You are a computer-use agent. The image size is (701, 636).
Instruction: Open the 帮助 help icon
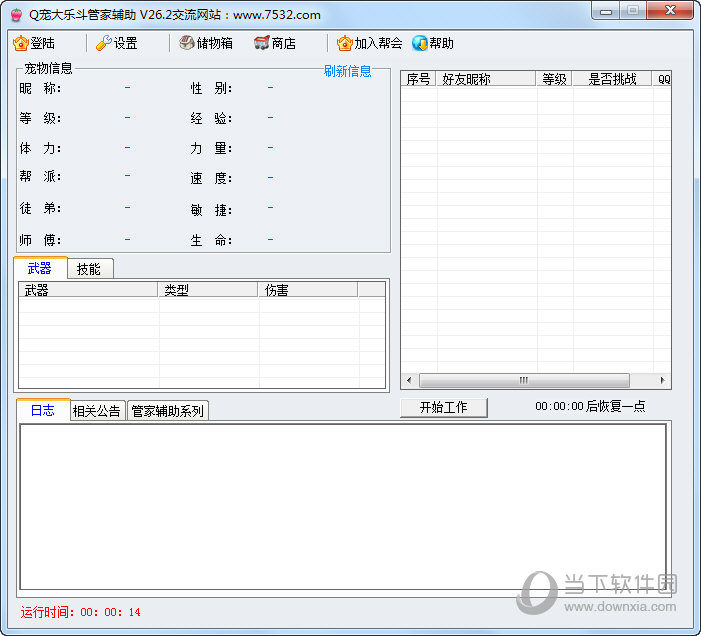click(420, 43)
